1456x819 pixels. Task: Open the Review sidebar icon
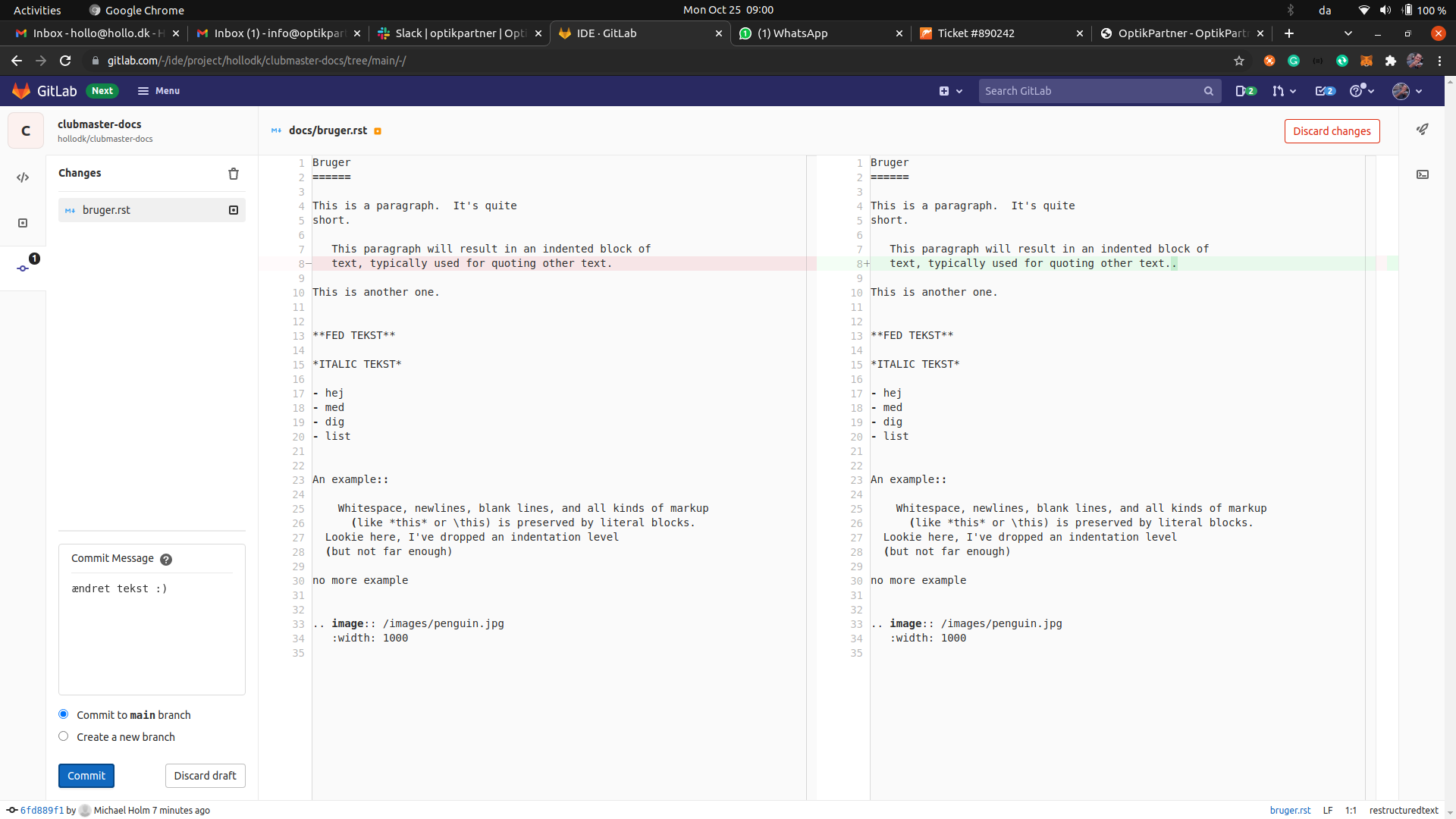click(23, 223)
